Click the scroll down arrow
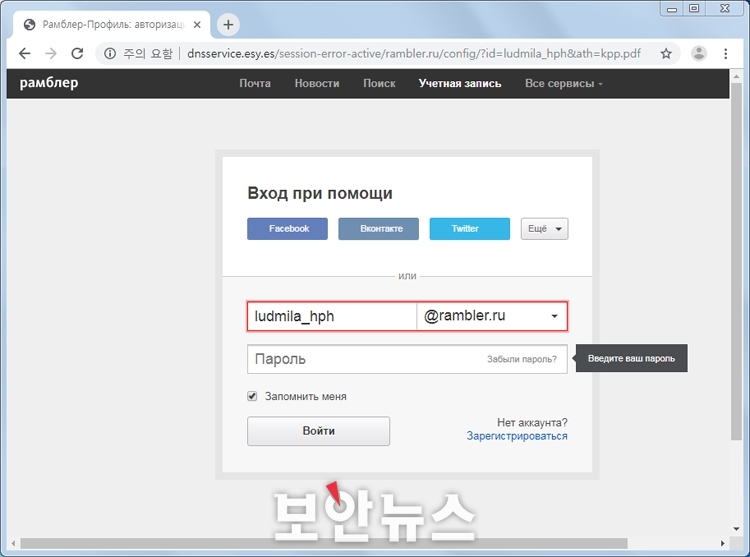The width and height of the screenshot is (750, 557). (x=736, y=529)
